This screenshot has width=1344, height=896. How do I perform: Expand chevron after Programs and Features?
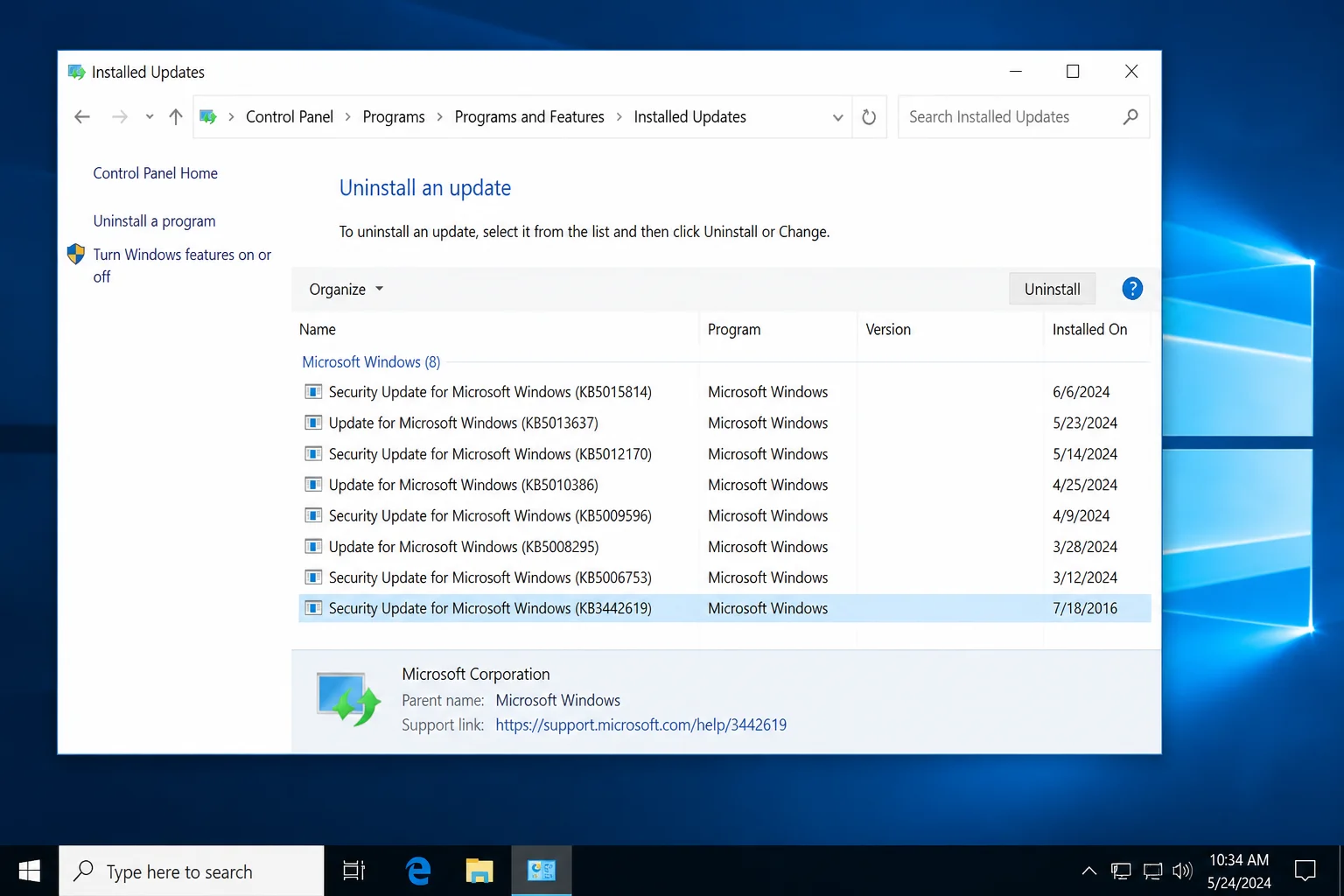619,117
